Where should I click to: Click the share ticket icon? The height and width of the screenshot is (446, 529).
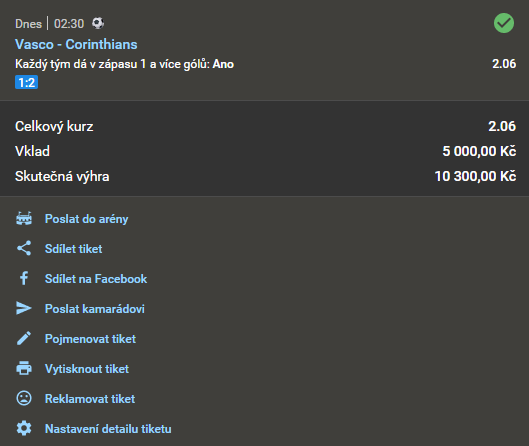[x=24, y=248]
